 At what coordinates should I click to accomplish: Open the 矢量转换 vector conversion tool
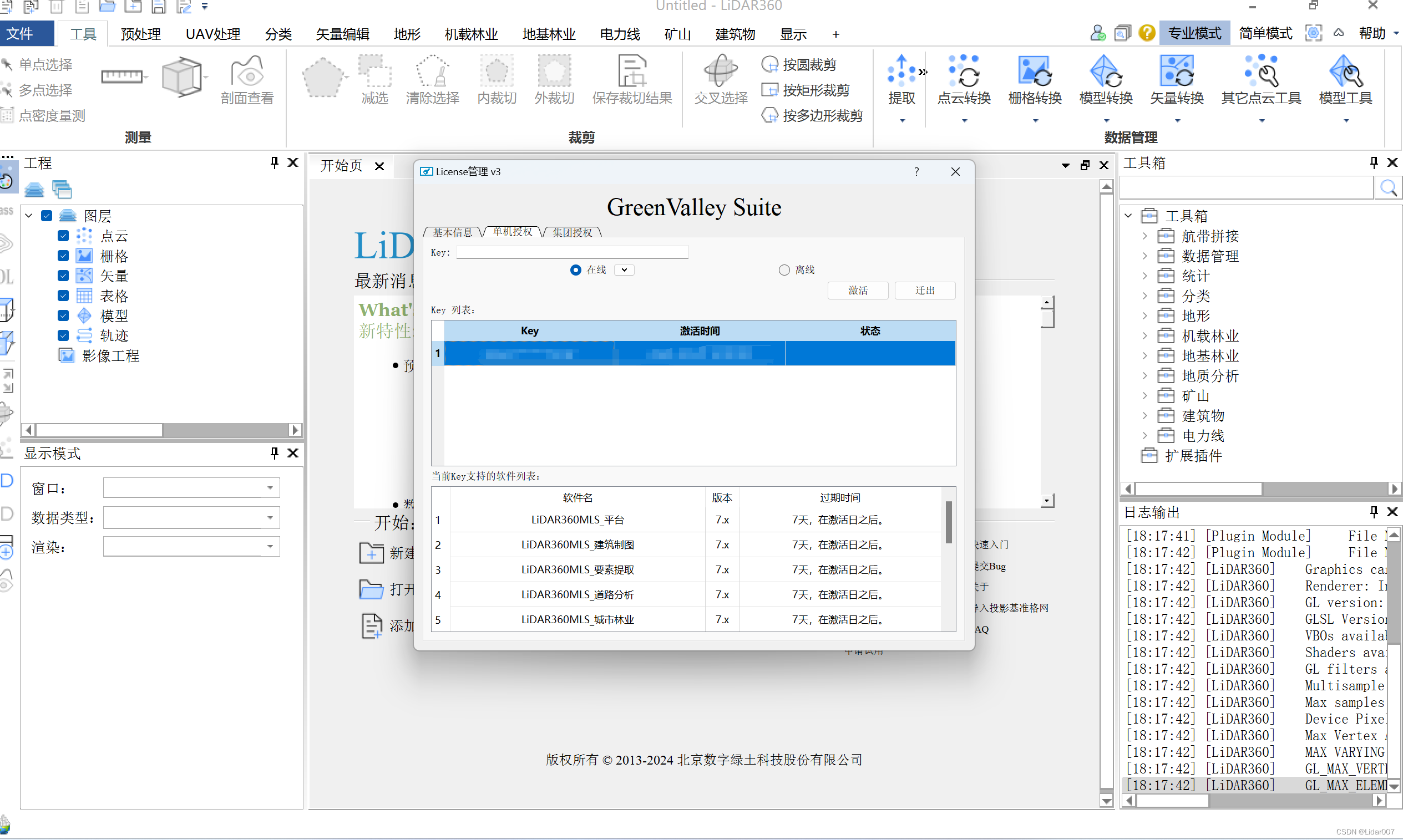point(1177,81)
